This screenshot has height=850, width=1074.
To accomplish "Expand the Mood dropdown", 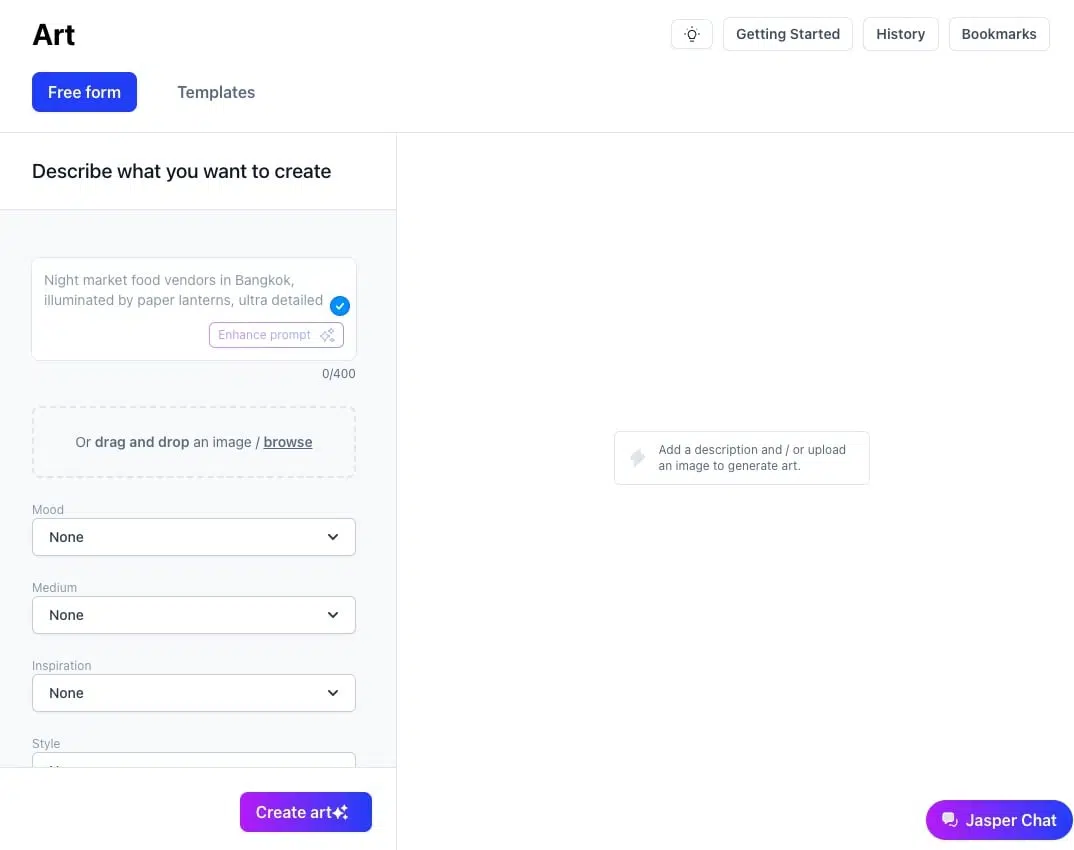I will pyautogui.click(x=194, y=537).
